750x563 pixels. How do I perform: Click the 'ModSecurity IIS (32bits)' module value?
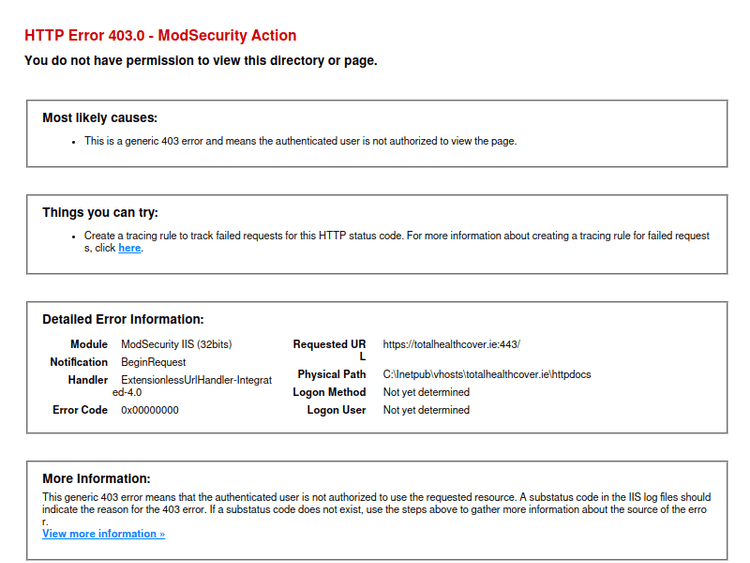tap(176, 344)
